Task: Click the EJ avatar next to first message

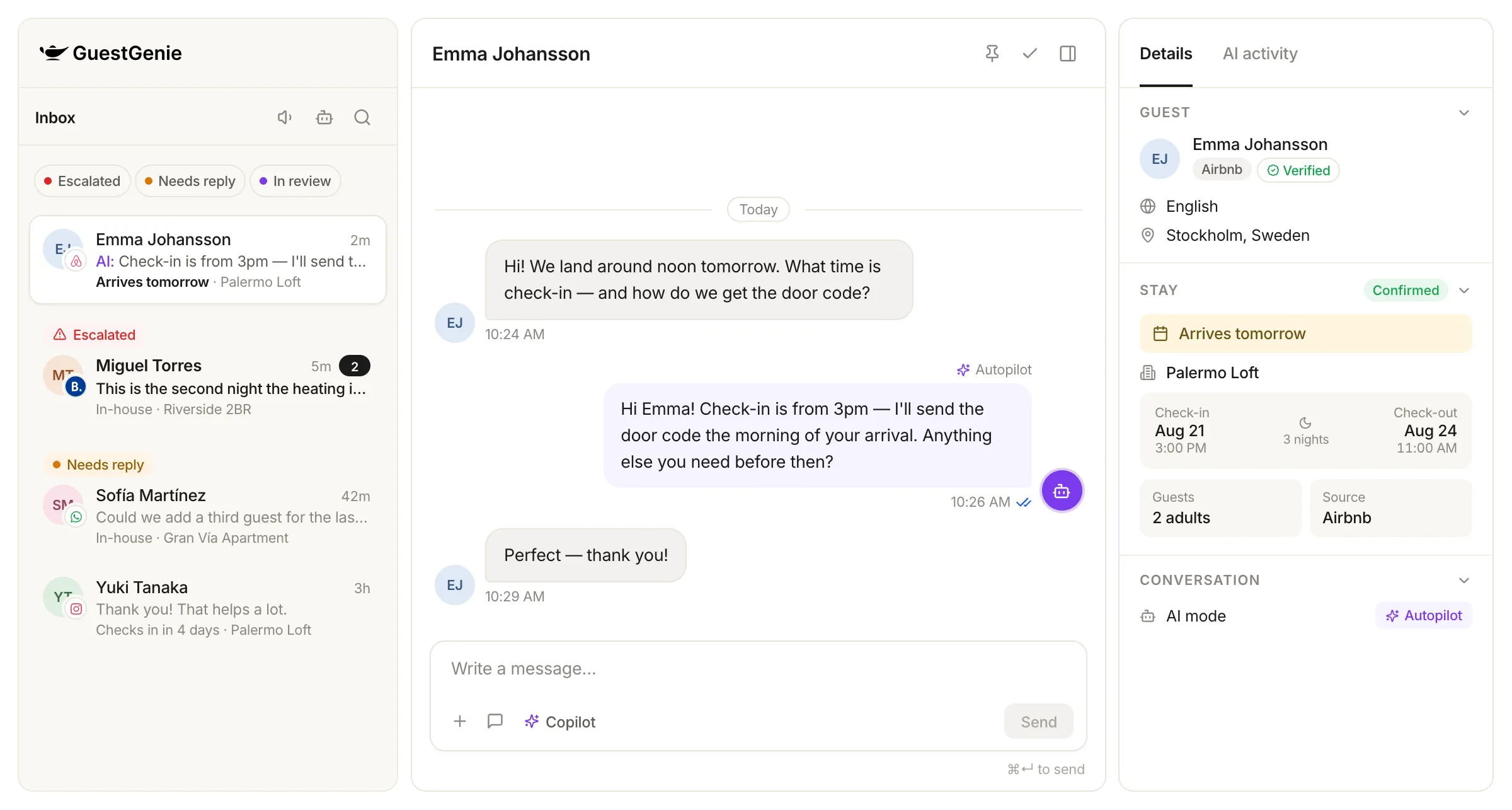Action: point(455,323)
